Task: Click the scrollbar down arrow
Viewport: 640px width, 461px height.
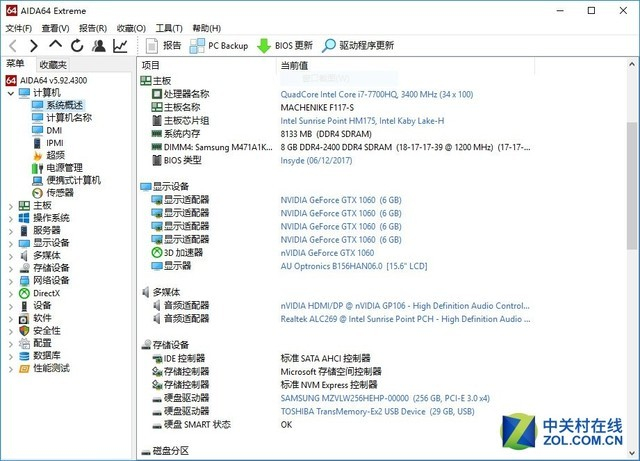Action: (631, 453)
